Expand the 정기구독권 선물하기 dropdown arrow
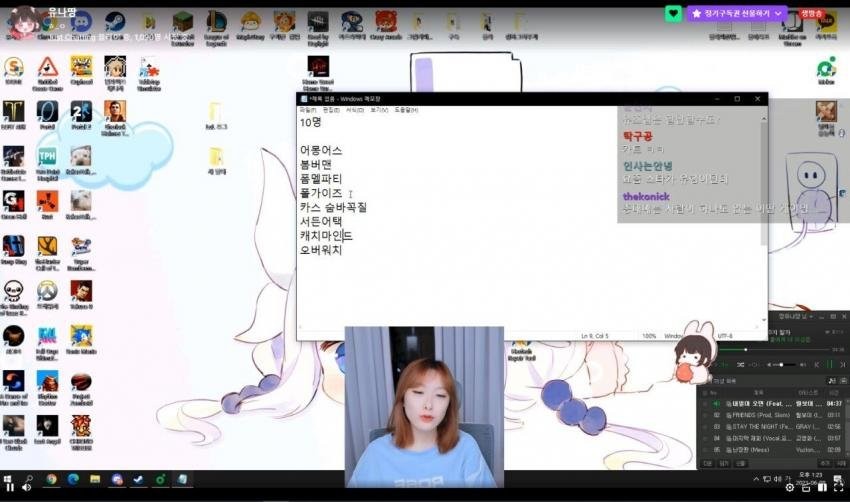This screenshot has height=502, width=850. (778, 13)
